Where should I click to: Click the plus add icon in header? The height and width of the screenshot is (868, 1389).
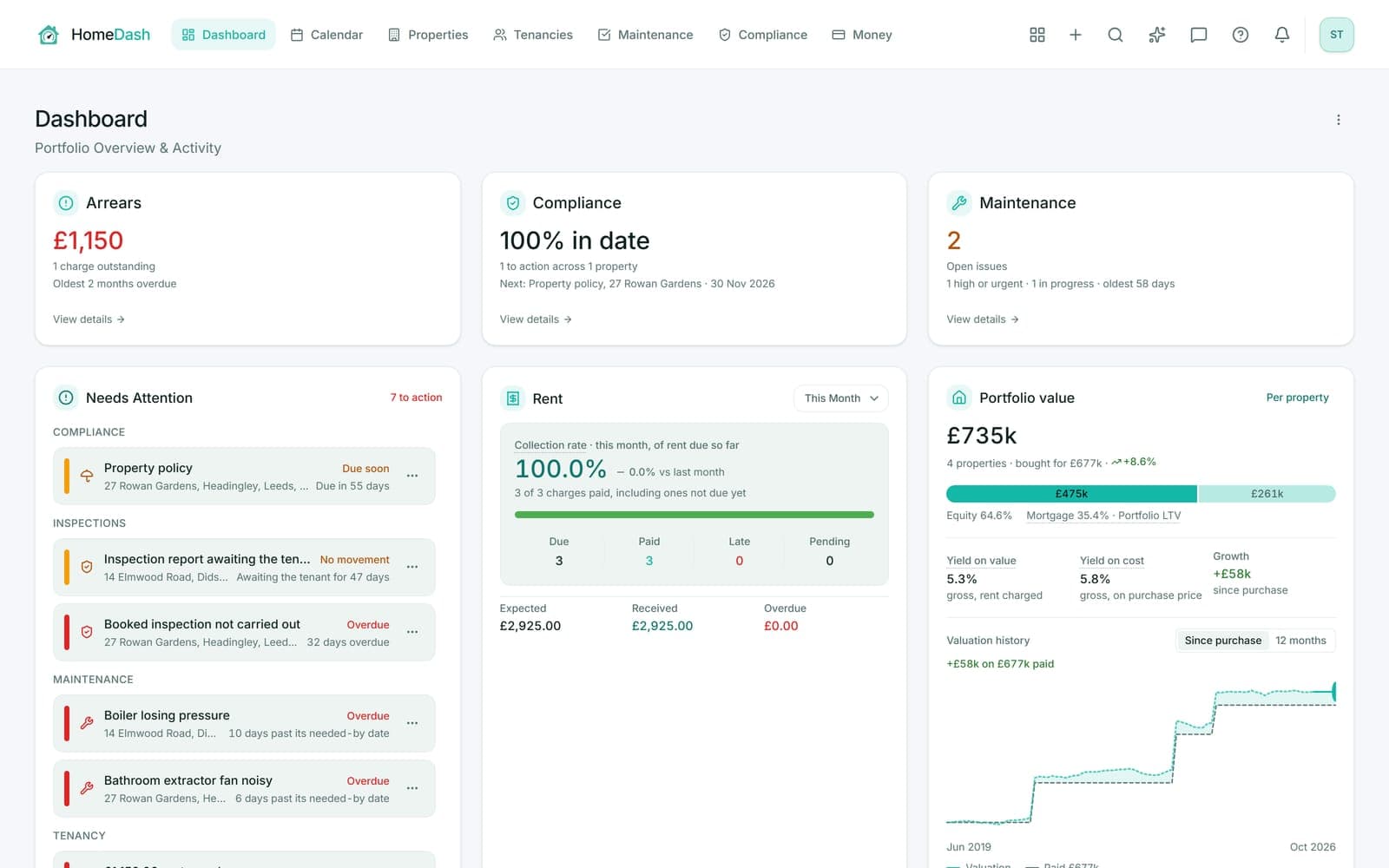pos(1075,35)
